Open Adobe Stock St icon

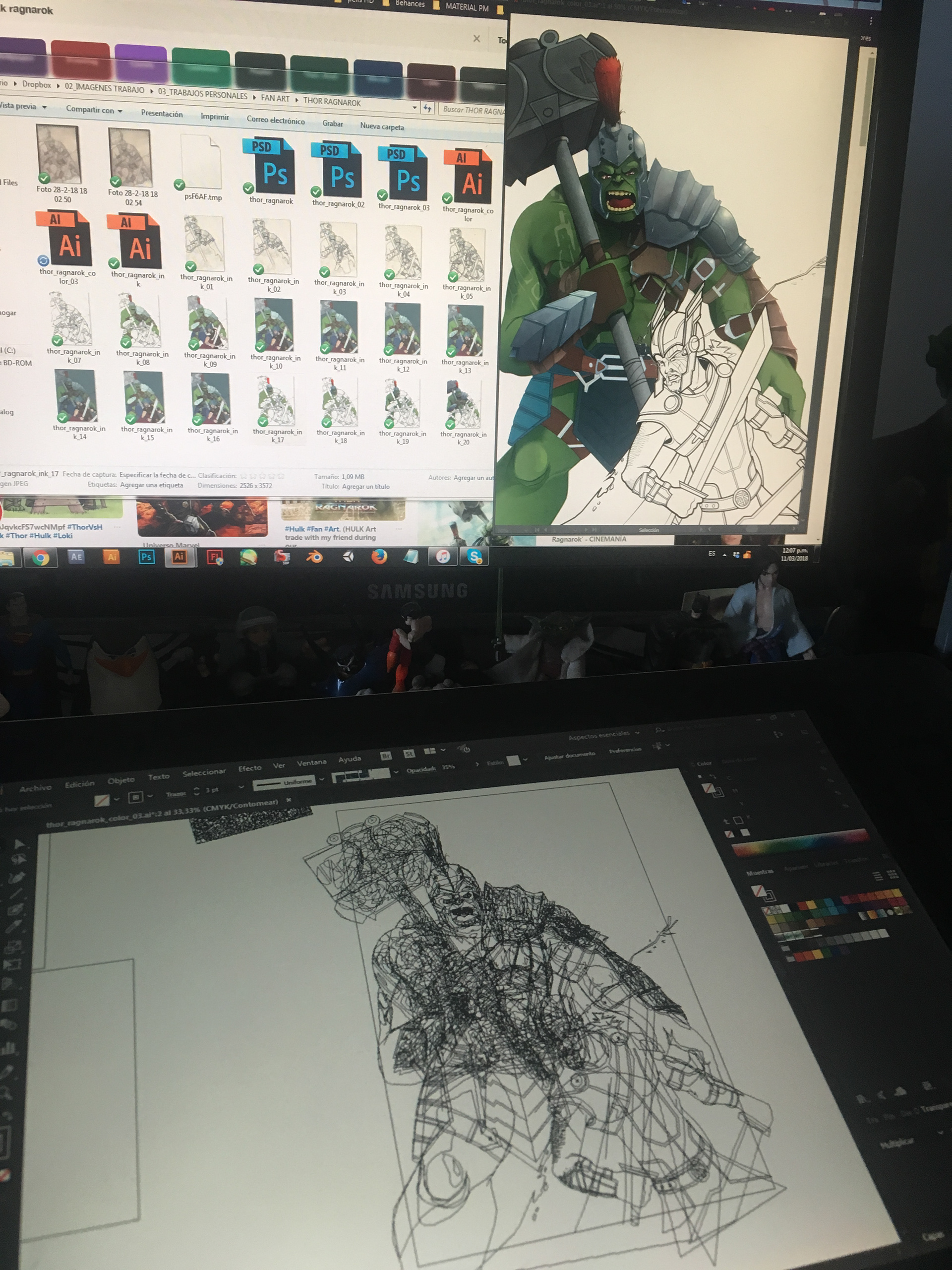(409, 754)
